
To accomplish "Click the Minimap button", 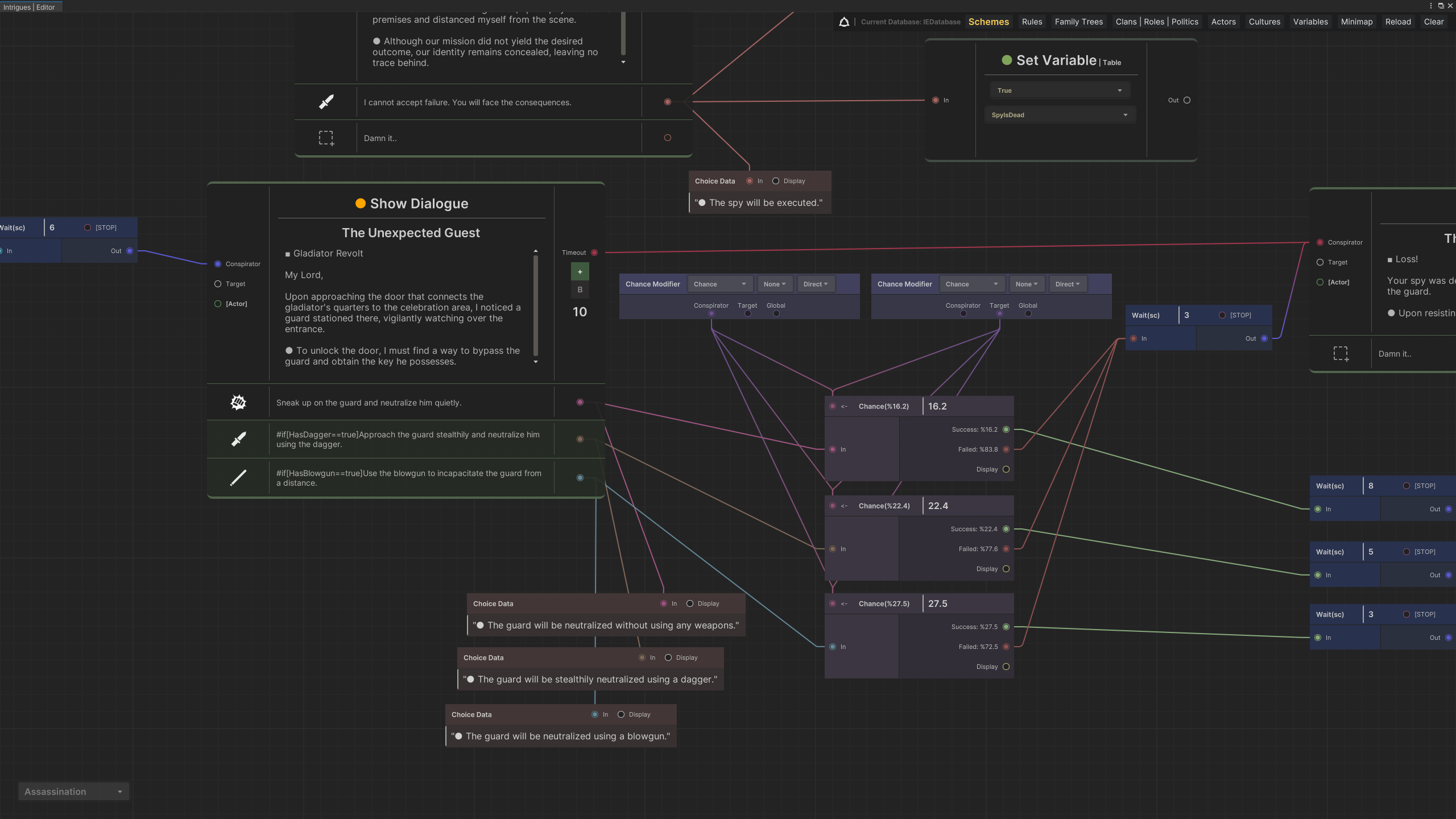I will coord(1356,22).
